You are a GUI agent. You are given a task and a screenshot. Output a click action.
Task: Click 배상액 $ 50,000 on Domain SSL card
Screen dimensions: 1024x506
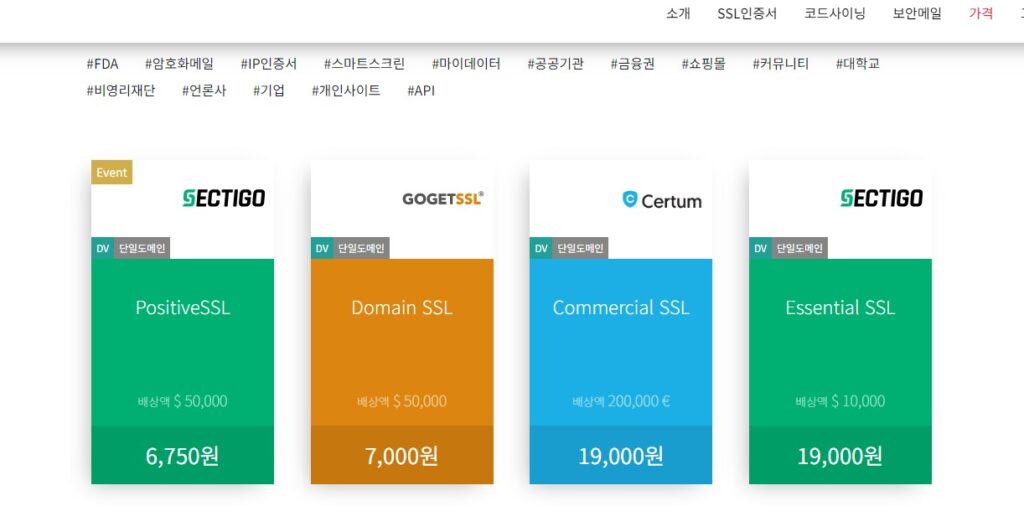coord(402,401)
